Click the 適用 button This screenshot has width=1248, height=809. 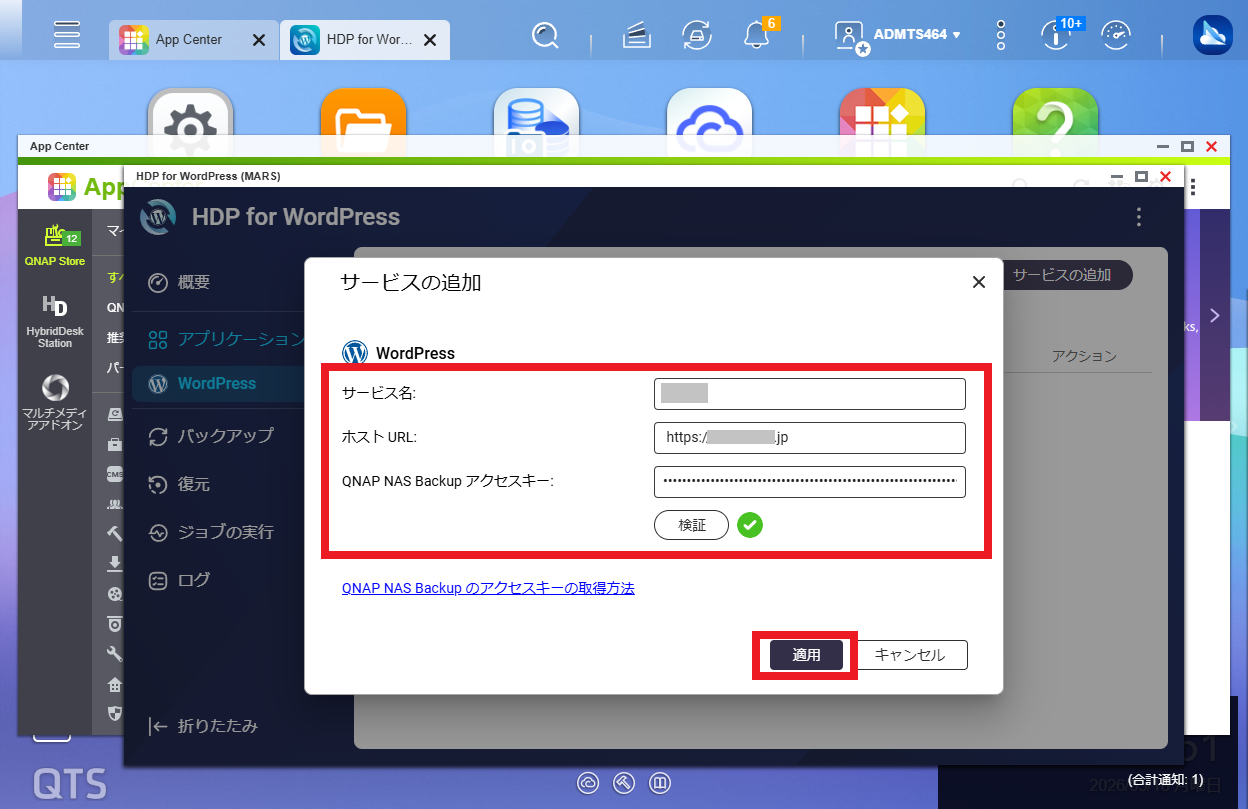tap(806, 655)
